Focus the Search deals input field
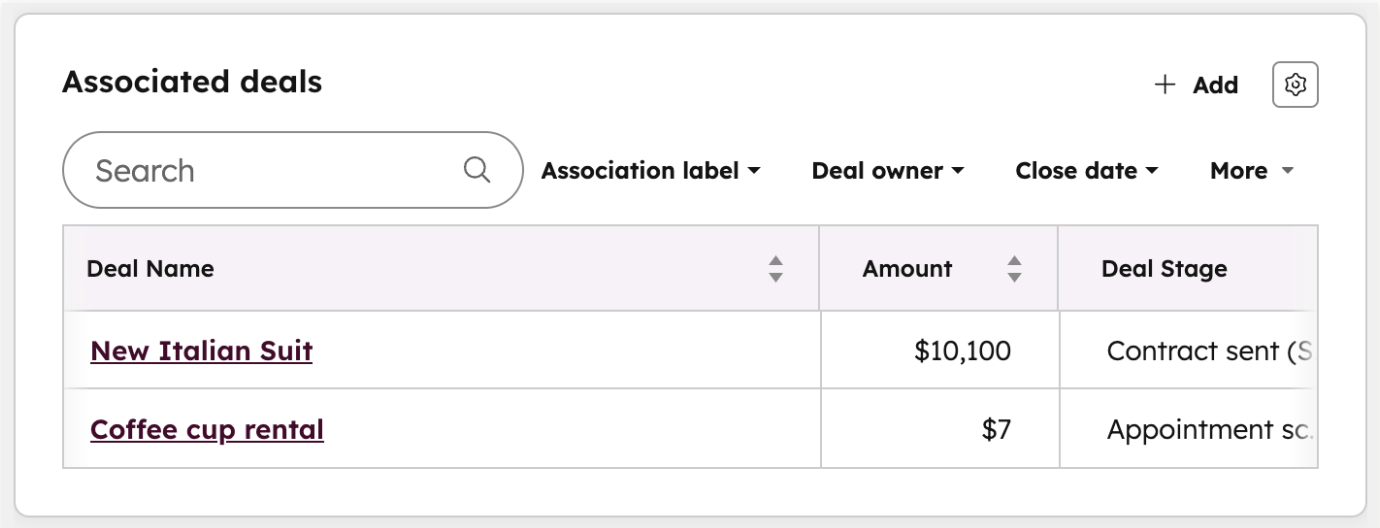Viewport: 1380px width, 528px height. [x=292, y=170]
